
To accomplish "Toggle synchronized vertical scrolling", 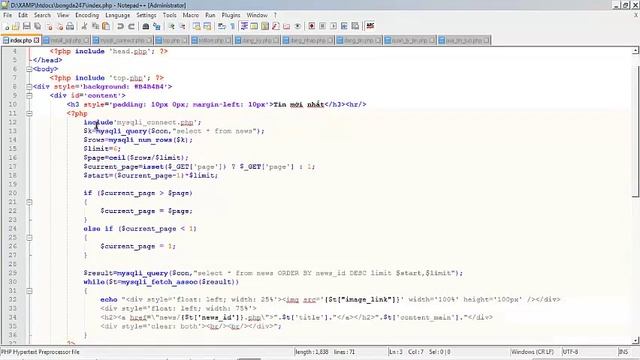I will click(197, 27).
